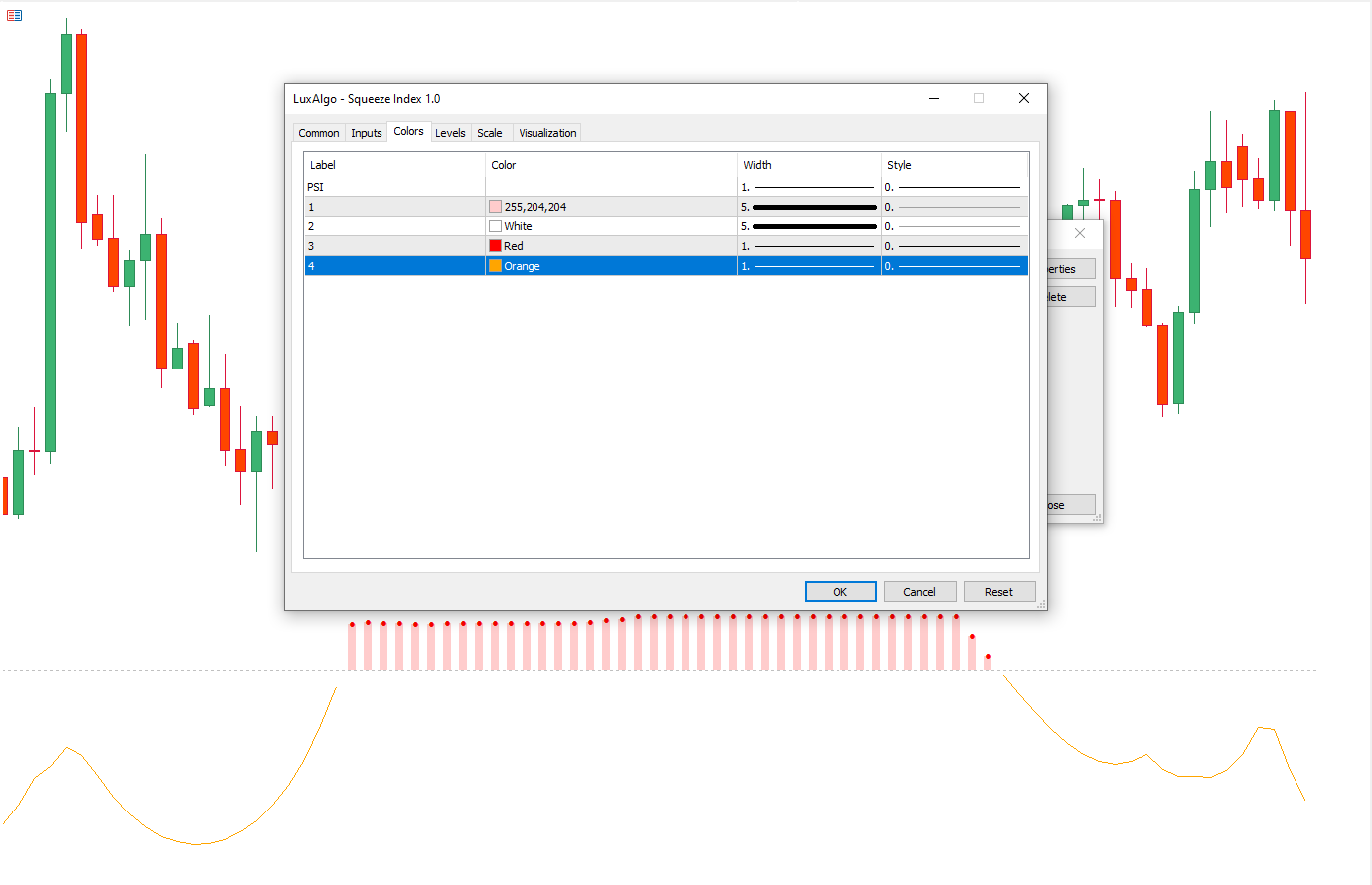Click the Orange color swatch in row 4
This screenshot has width=1372, height=885.
tap(495, 266)
